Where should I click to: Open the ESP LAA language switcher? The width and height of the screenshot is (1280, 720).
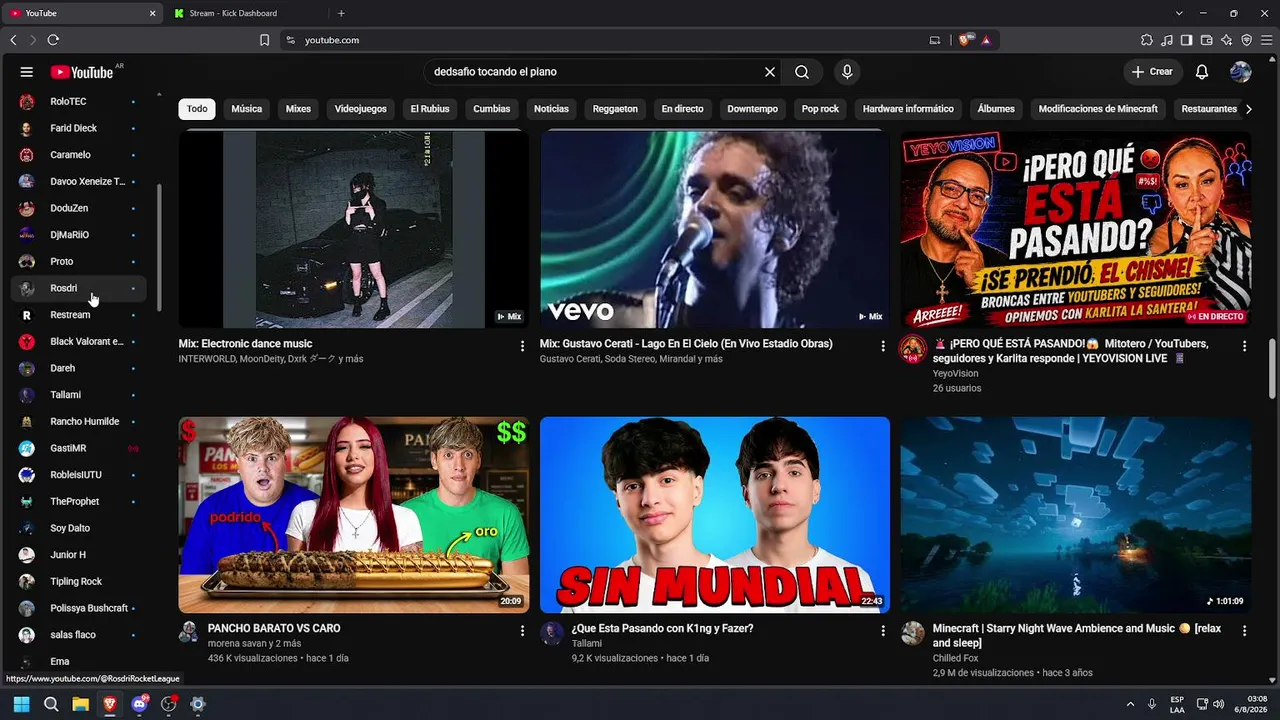[1177, 704]
